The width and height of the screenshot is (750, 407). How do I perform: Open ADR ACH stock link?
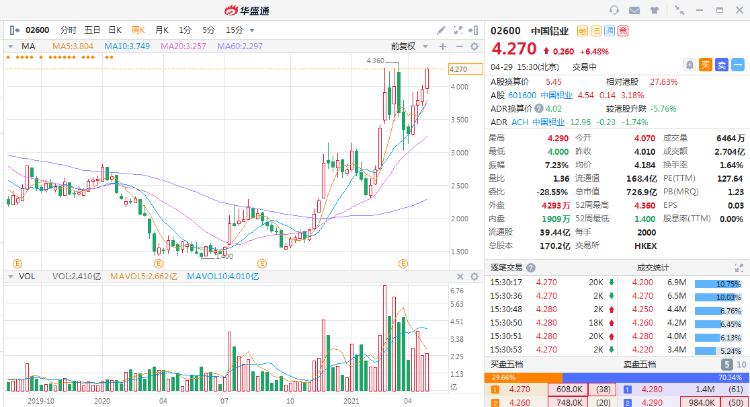(538, 122)
